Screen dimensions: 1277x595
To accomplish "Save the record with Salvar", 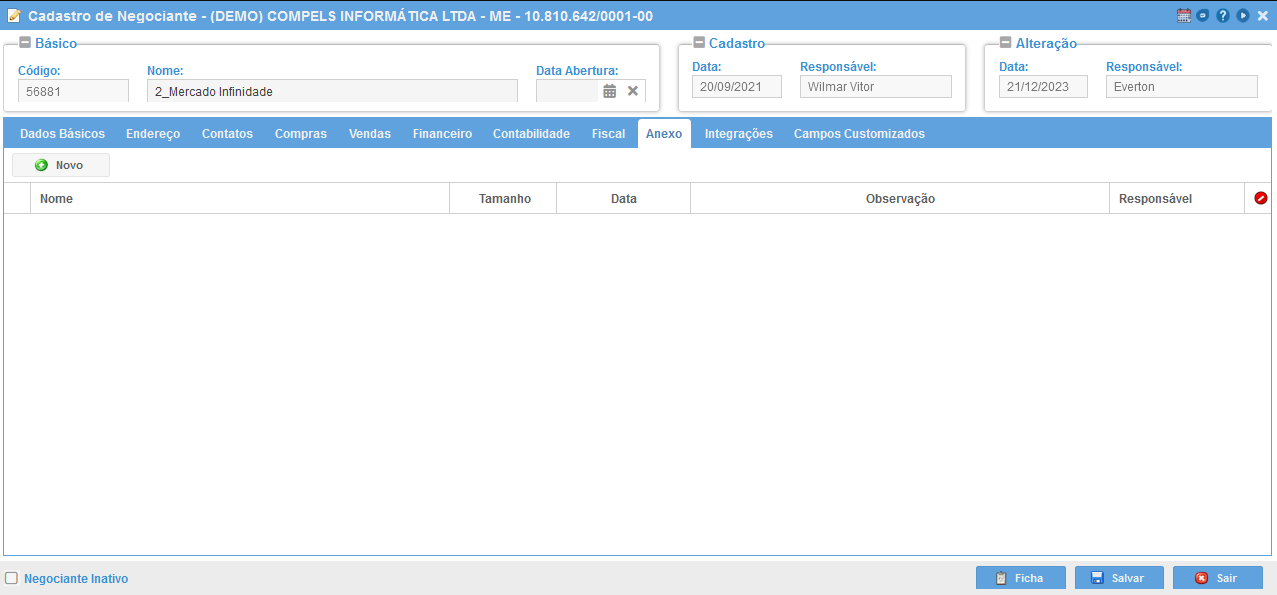I will click(1119, 578).
